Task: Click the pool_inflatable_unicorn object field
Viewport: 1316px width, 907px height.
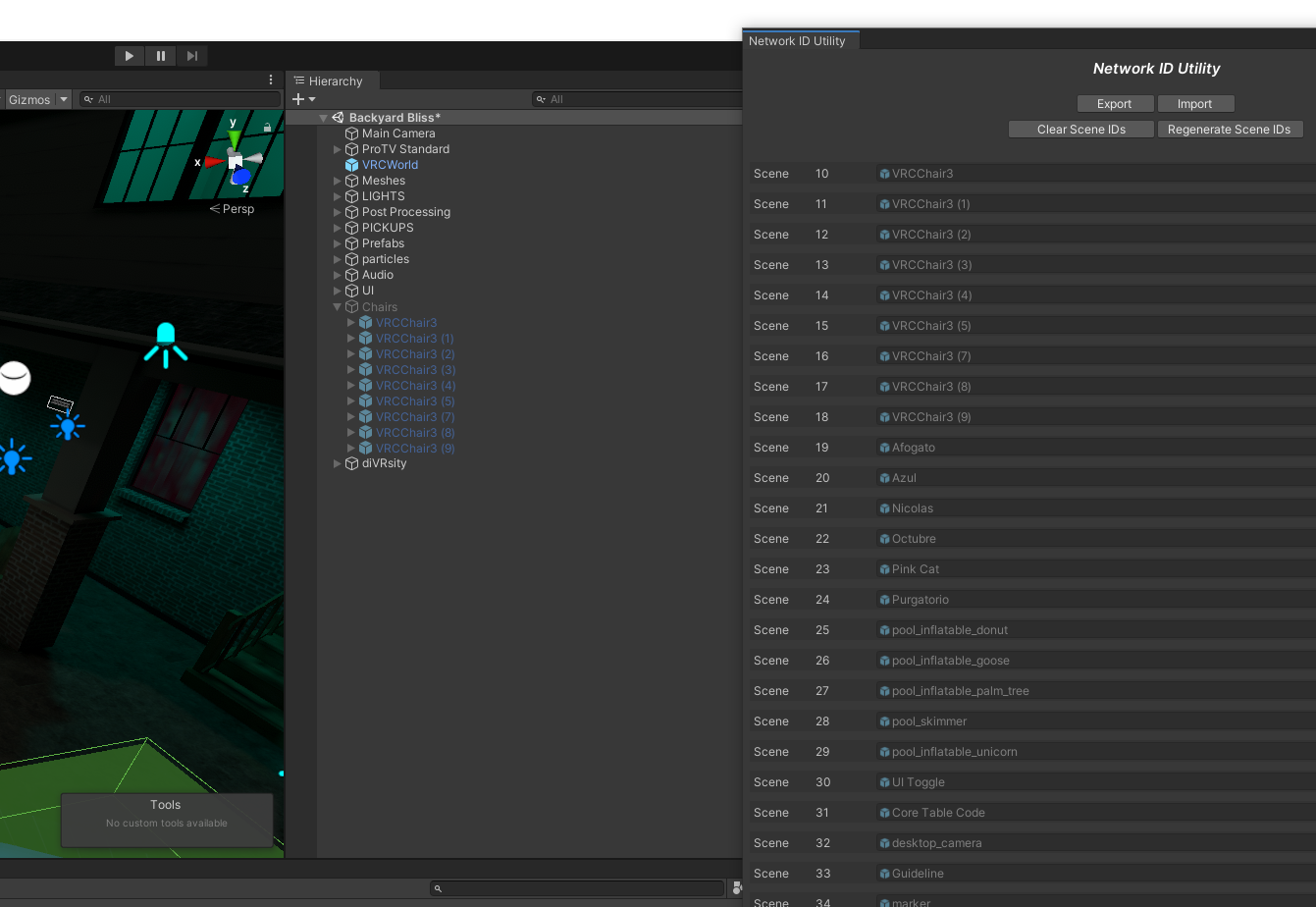Action: coord(1096,752)
